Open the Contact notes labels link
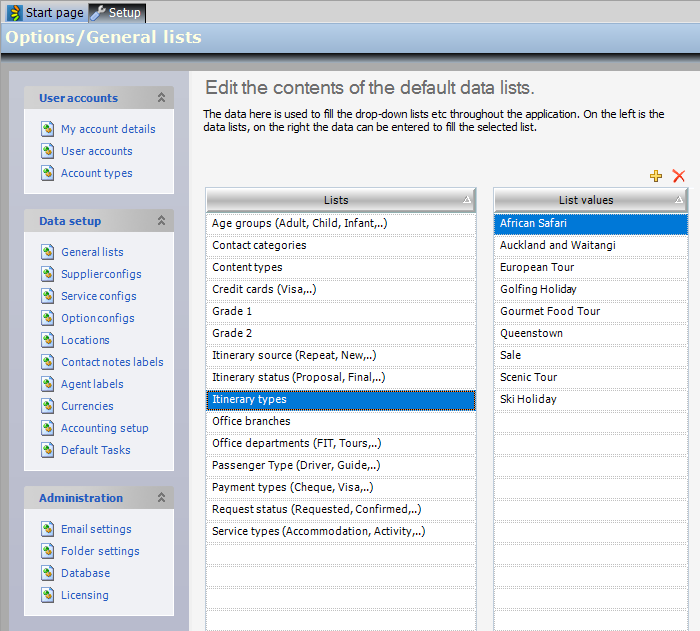Screen dimensions: 700x631 (x=112, y=362)
